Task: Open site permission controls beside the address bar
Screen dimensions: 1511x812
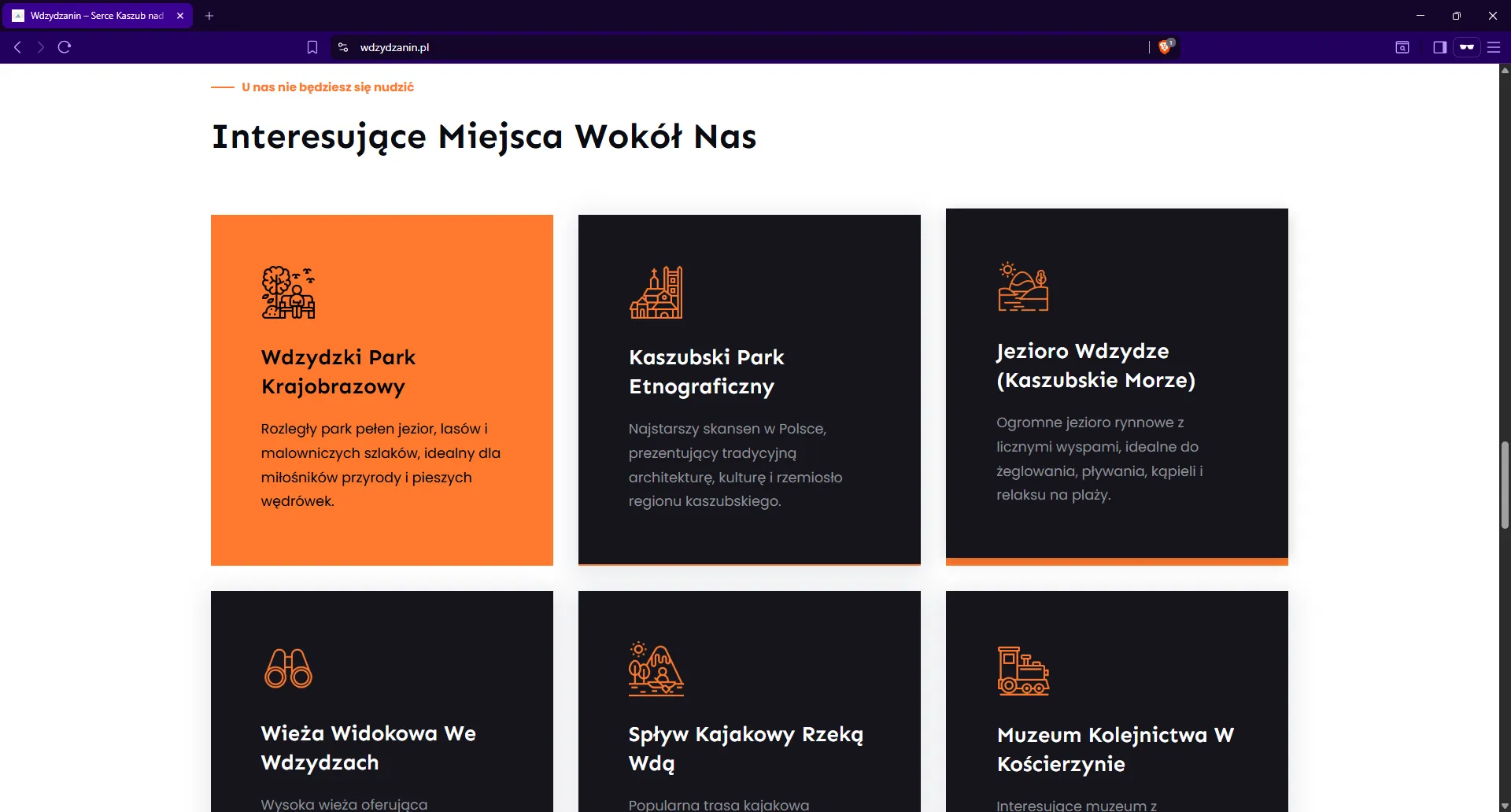Action: 342,47
